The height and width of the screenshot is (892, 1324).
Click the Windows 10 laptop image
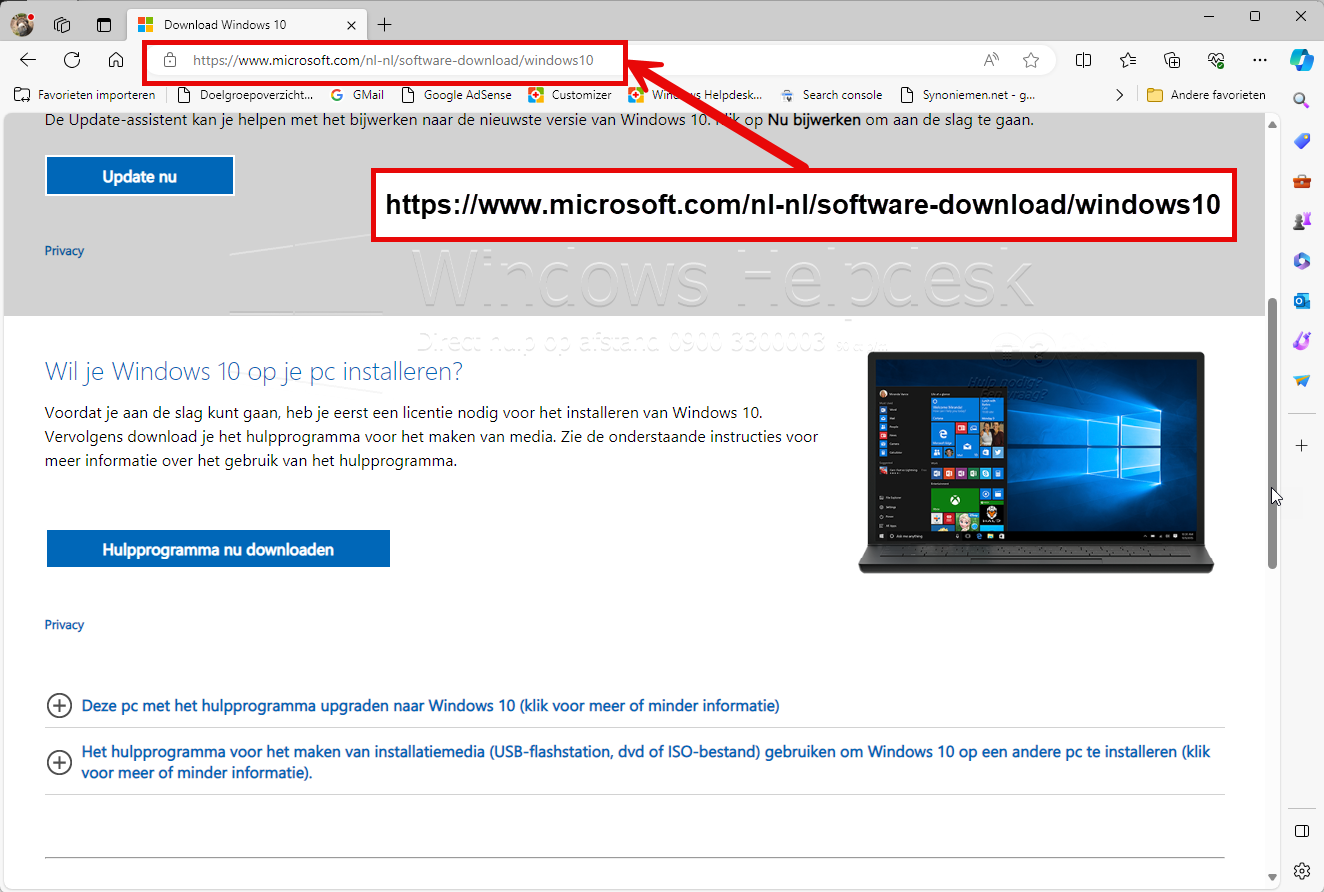pos(1035,462)
